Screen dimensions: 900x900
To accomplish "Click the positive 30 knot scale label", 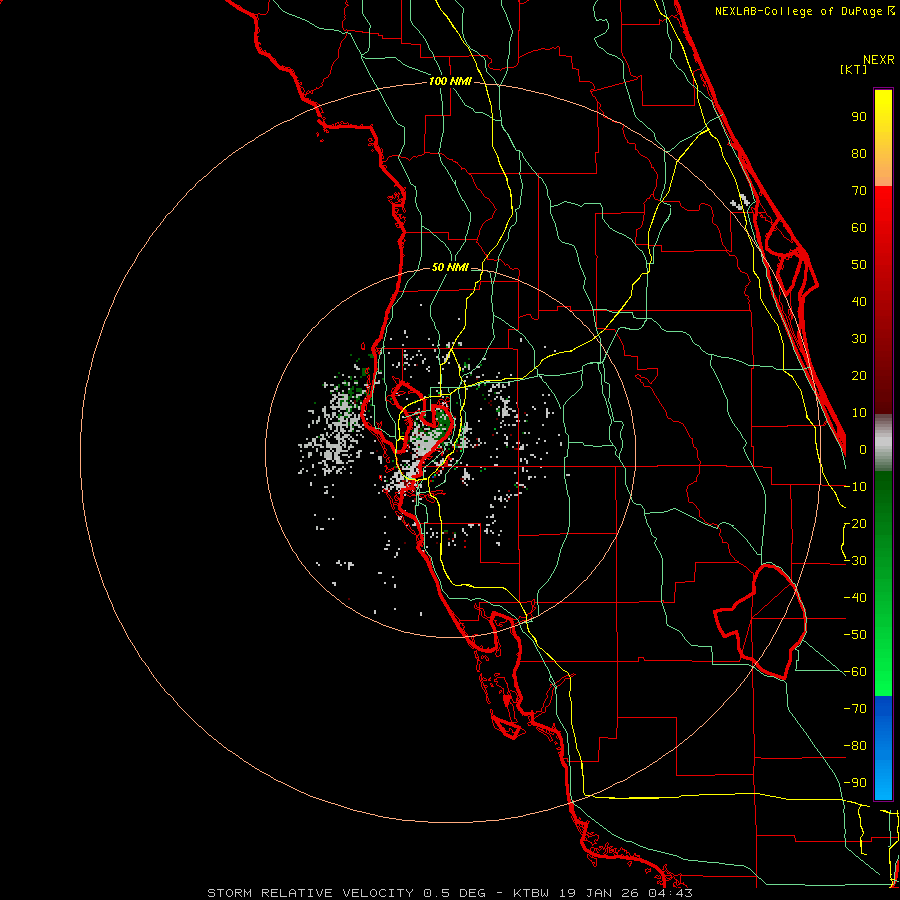I will (859, 339).
